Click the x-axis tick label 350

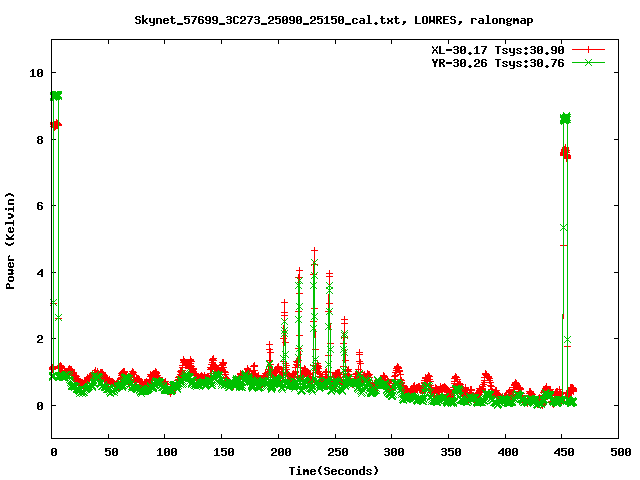click(450, 452)
